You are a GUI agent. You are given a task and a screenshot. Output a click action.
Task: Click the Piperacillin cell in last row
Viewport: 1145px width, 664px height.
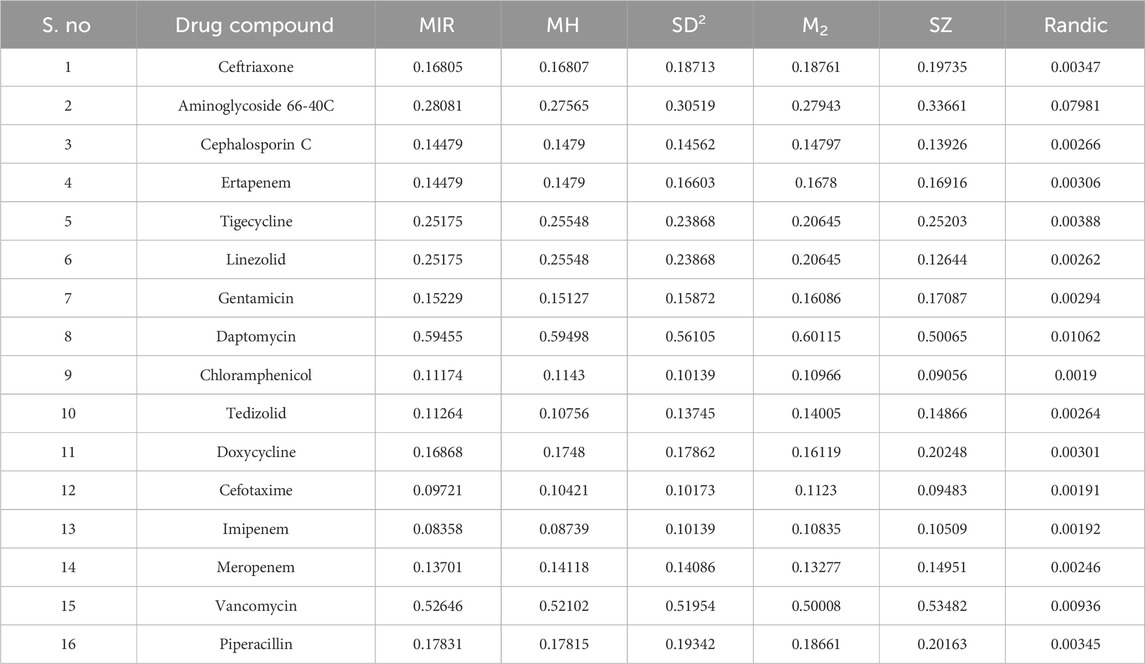pyautogui.click(x=255, y=645)
